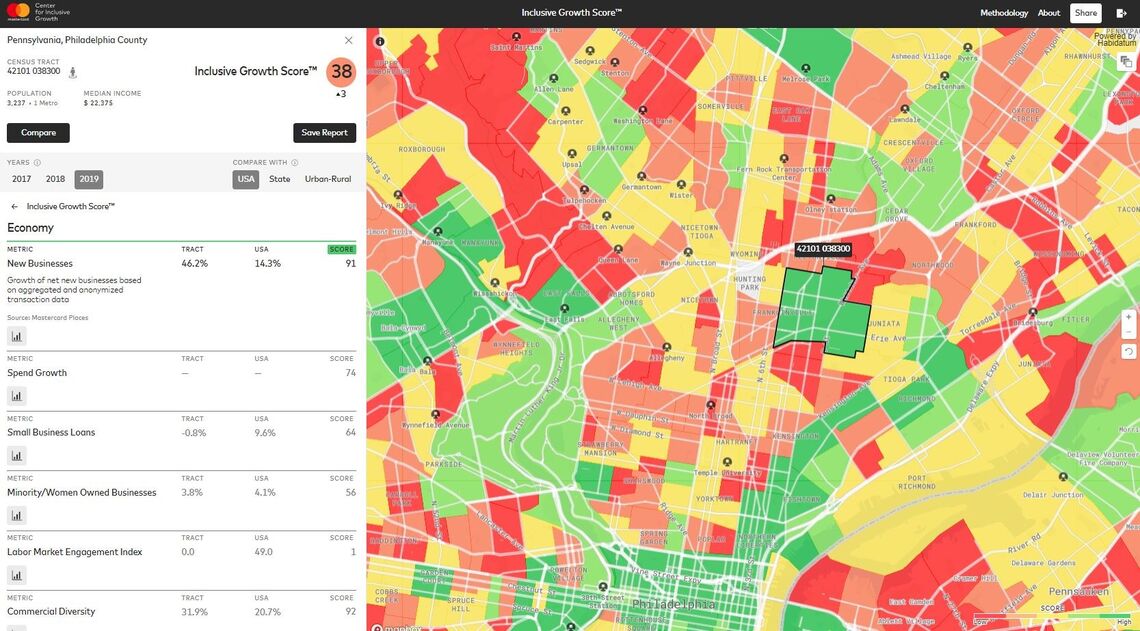Click the exit/sign-out icon in top bar
This screenshot has height=631, width=1140.
click(x=1122, y=13)
